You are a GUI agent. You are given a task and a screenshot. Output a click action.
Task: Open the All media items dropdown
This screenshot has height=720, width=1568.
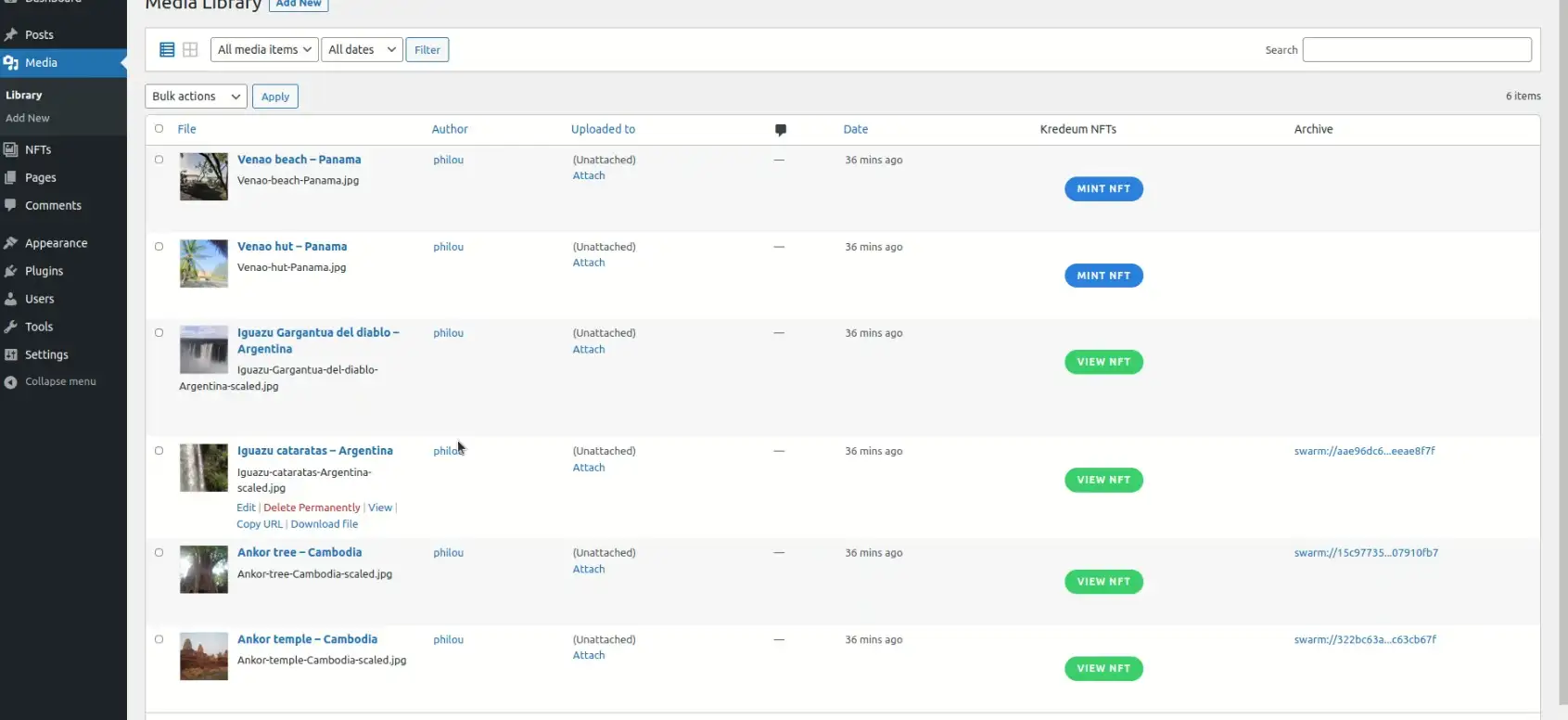264,50
